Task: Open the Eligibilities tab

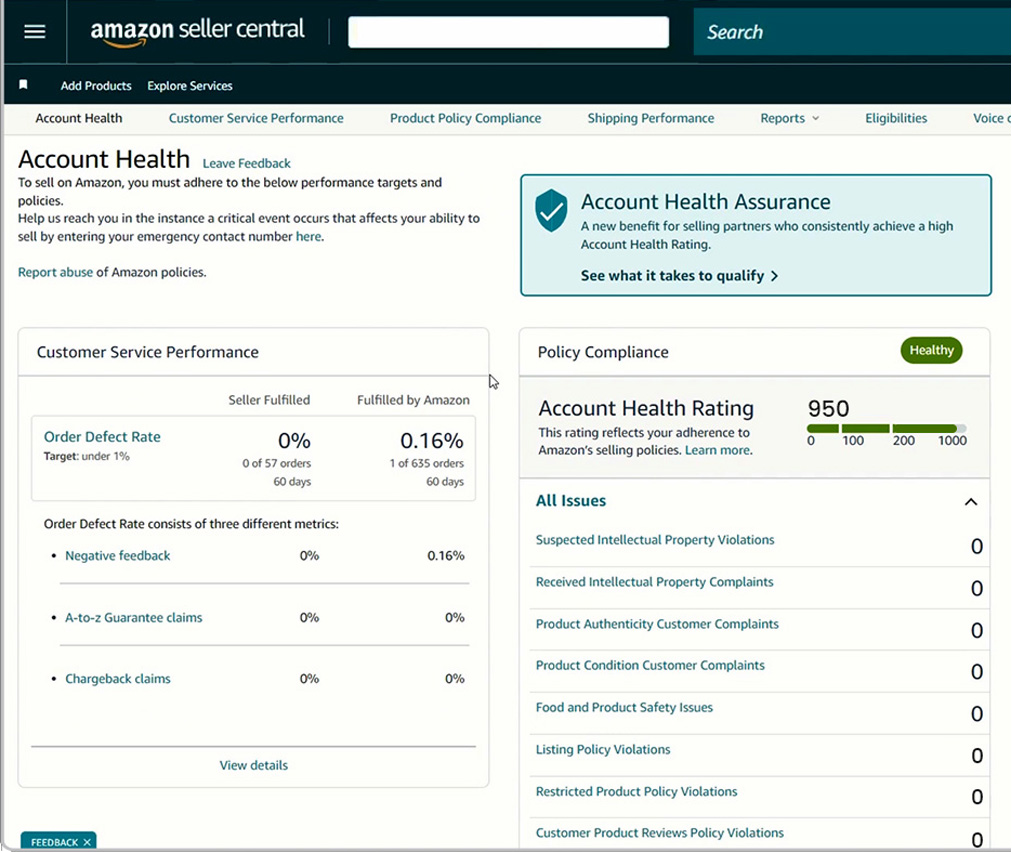Action: pos(896,118)
